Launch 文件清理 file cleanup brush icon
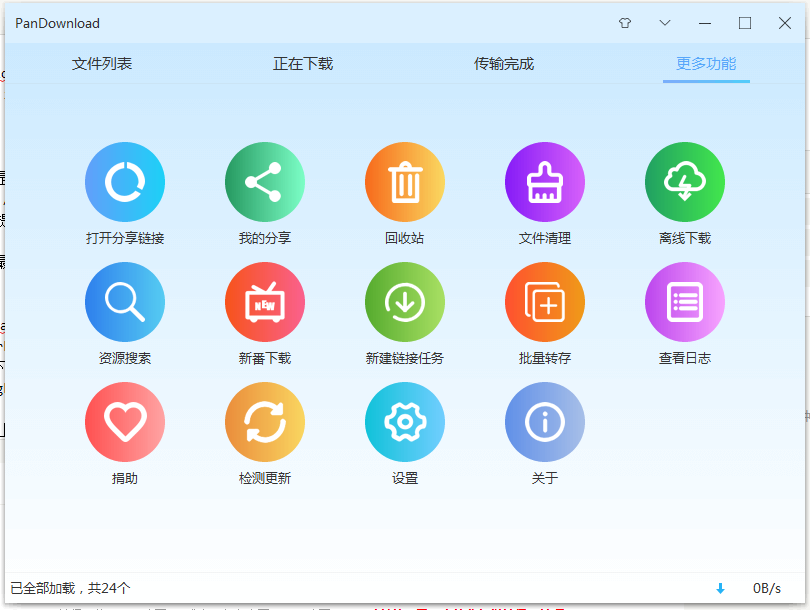The height and width of the screenshot is (610, 810). (x=545, y=182)
